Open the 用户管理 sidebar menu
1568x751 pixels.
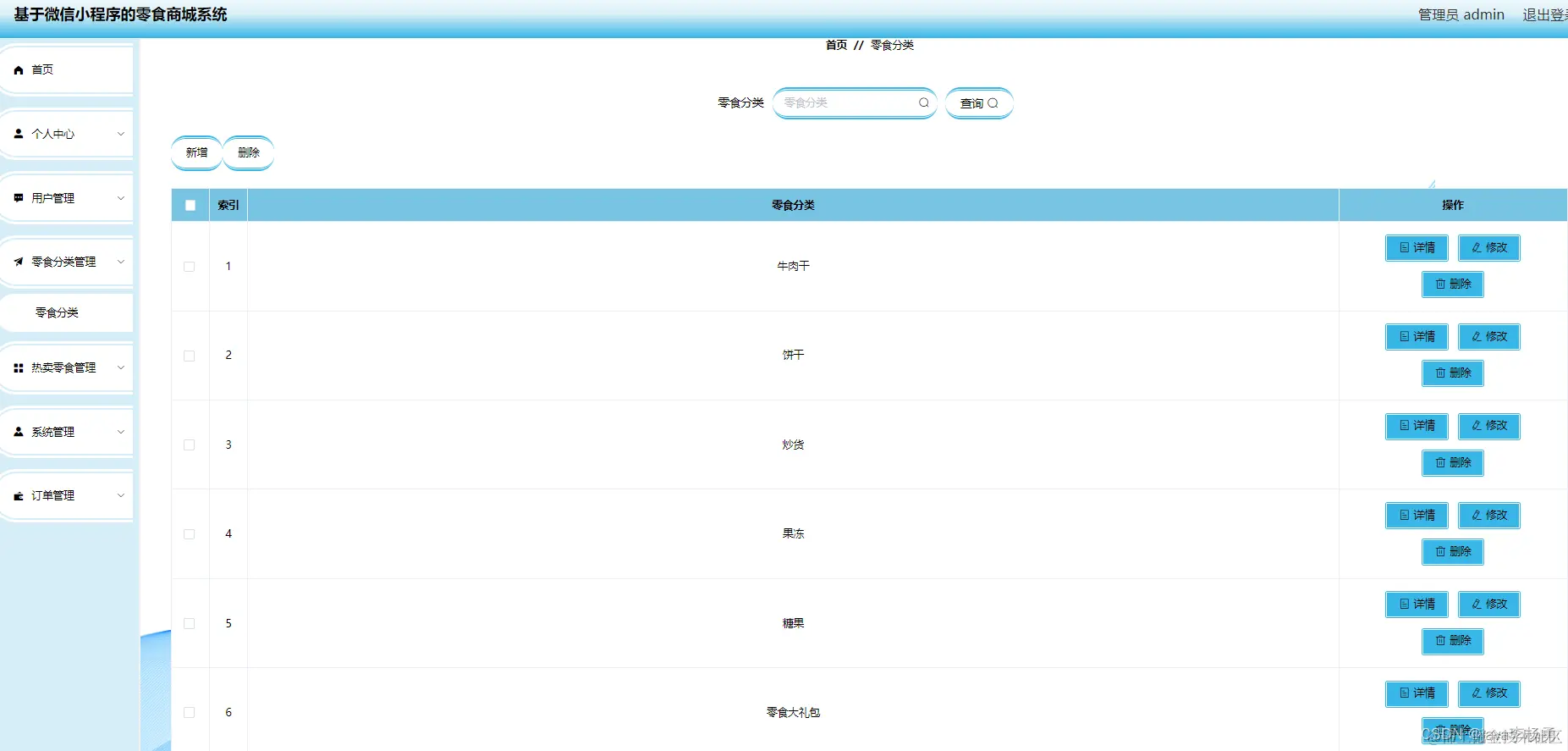pos(67,198)
